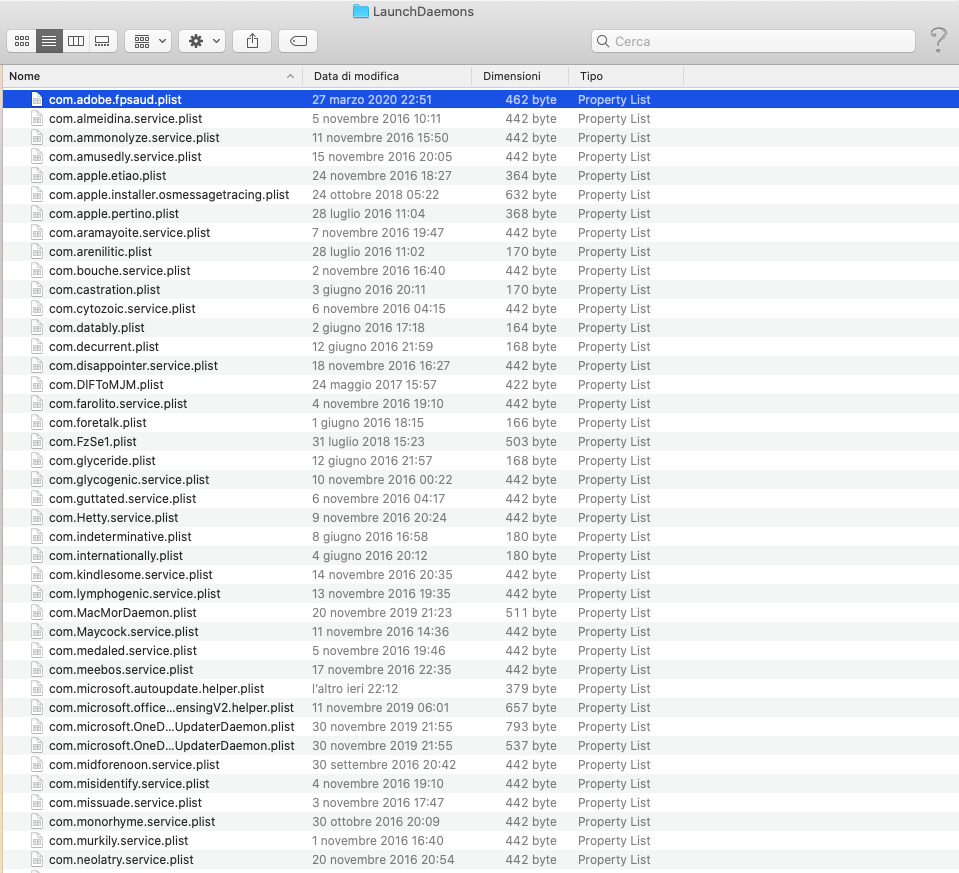
Task: Select the file named com.murkily.service.plist
Action: (x=118, y=839)
